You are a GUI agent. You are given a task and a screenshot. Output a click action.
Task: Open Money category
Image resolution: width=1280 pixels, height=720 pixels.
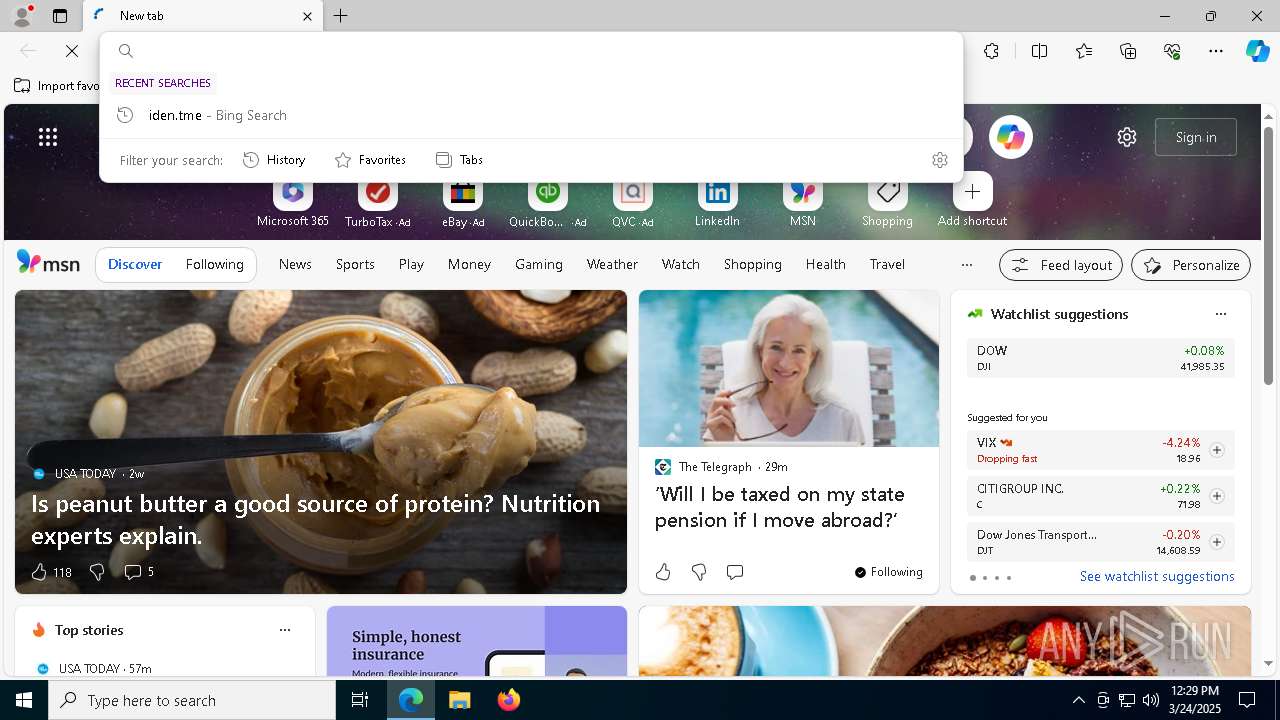click(x=469, y=264)
